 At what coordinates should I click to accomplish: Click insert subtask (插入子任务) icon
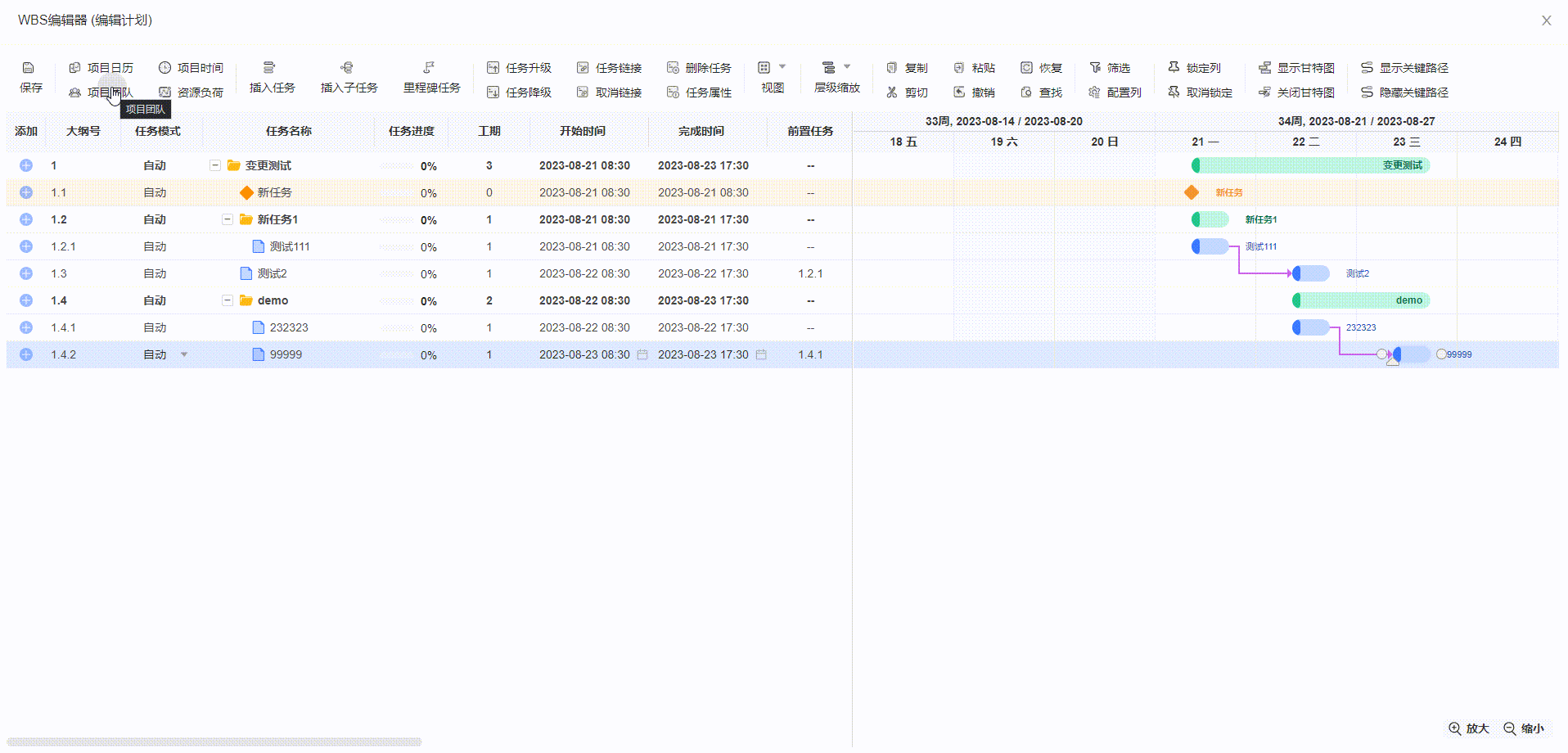tap(347, 68)
